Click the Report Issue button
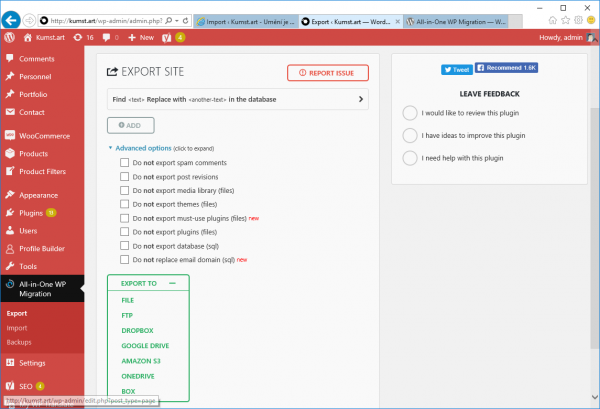 327,72
